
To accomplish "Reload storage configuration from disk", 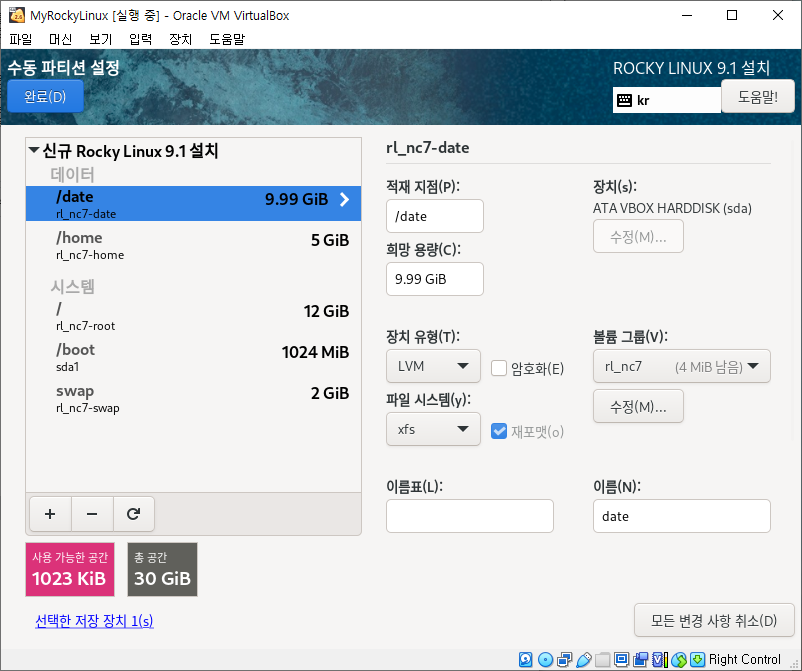I will pyautogui.click(x=133, y=514).
